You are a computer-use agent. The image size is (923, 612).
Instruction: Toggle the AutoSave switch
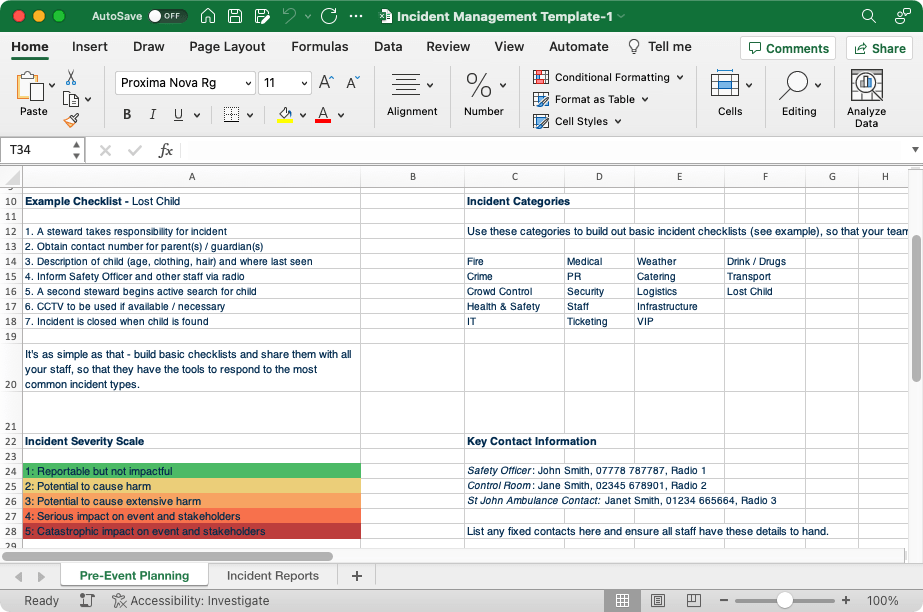click(167, 17)
